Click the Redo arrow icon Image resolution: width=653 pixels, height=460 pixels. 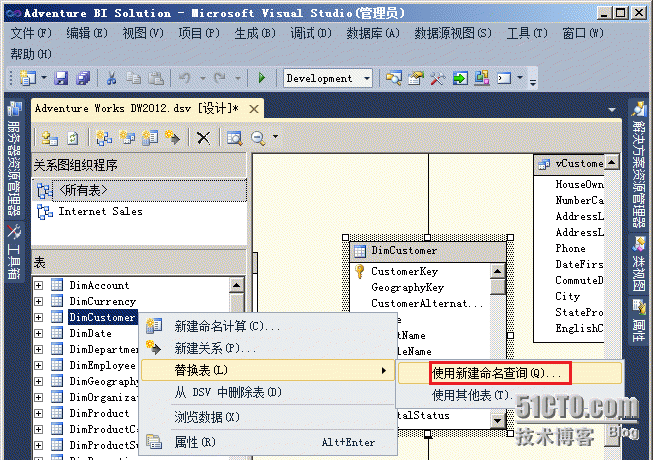click(220, 78)
